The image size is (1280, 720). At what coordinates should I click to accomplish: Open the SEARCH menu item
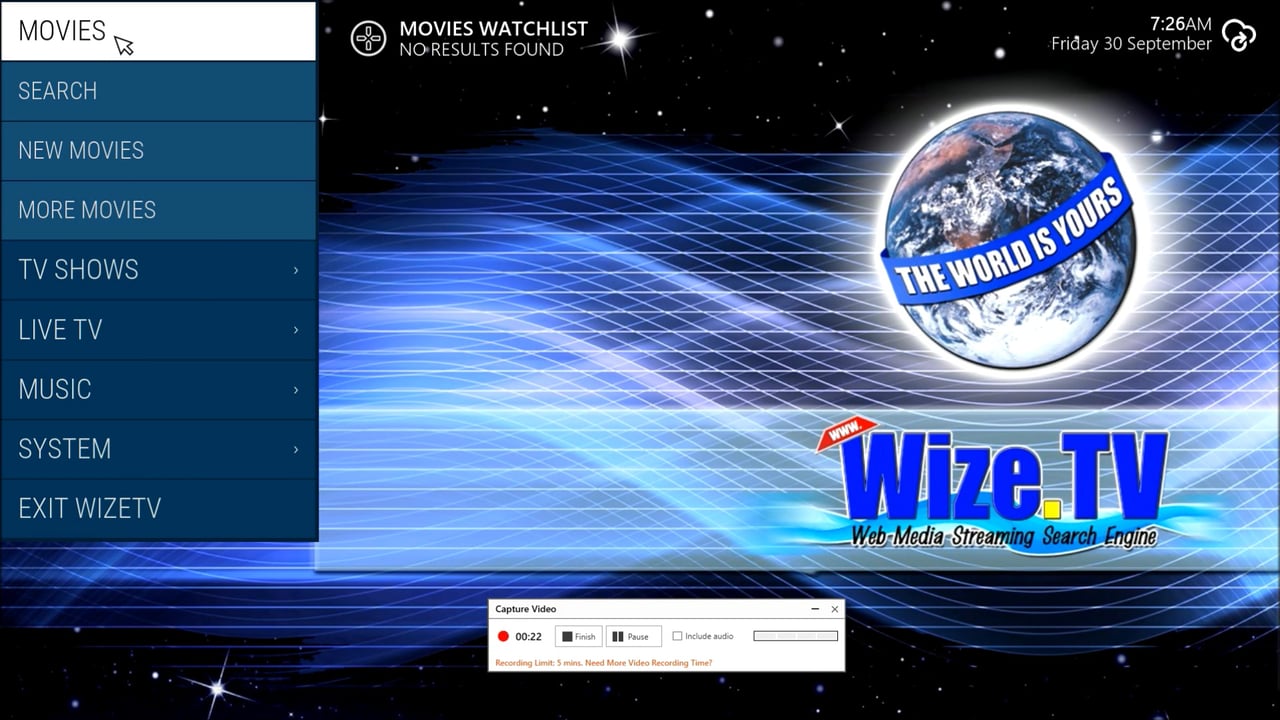[158, 91]
